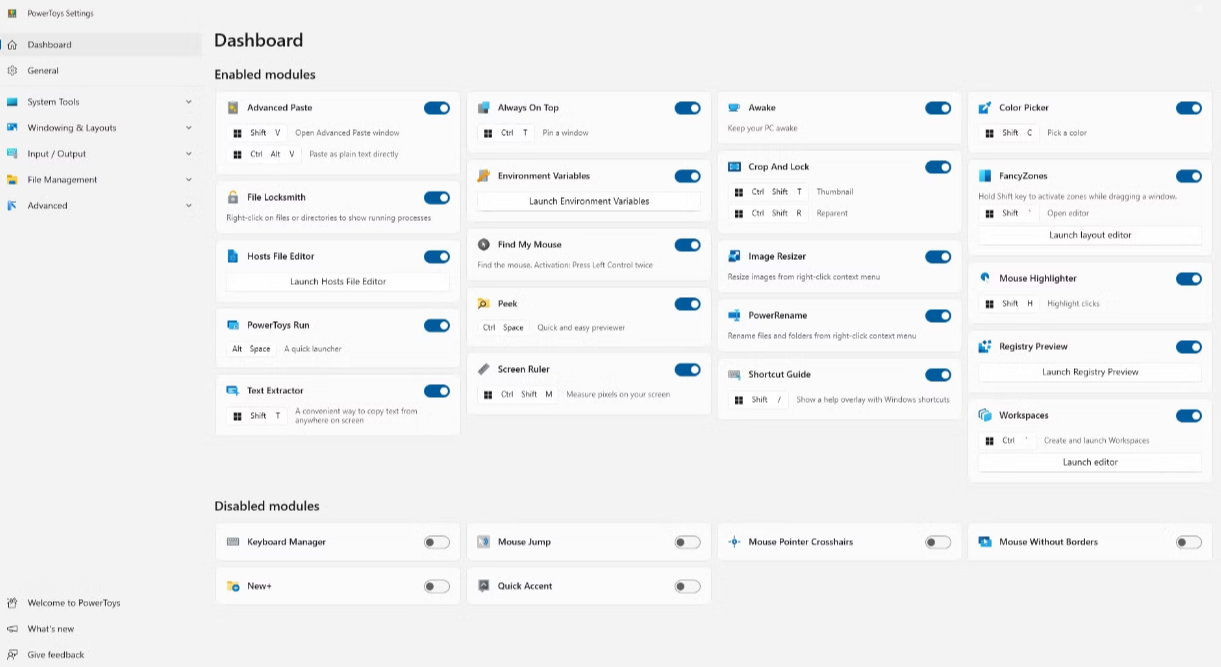This screenshot has height=667, width=1221.
Task: Click the Image Resizer module icon
Action: click(735, 257)
